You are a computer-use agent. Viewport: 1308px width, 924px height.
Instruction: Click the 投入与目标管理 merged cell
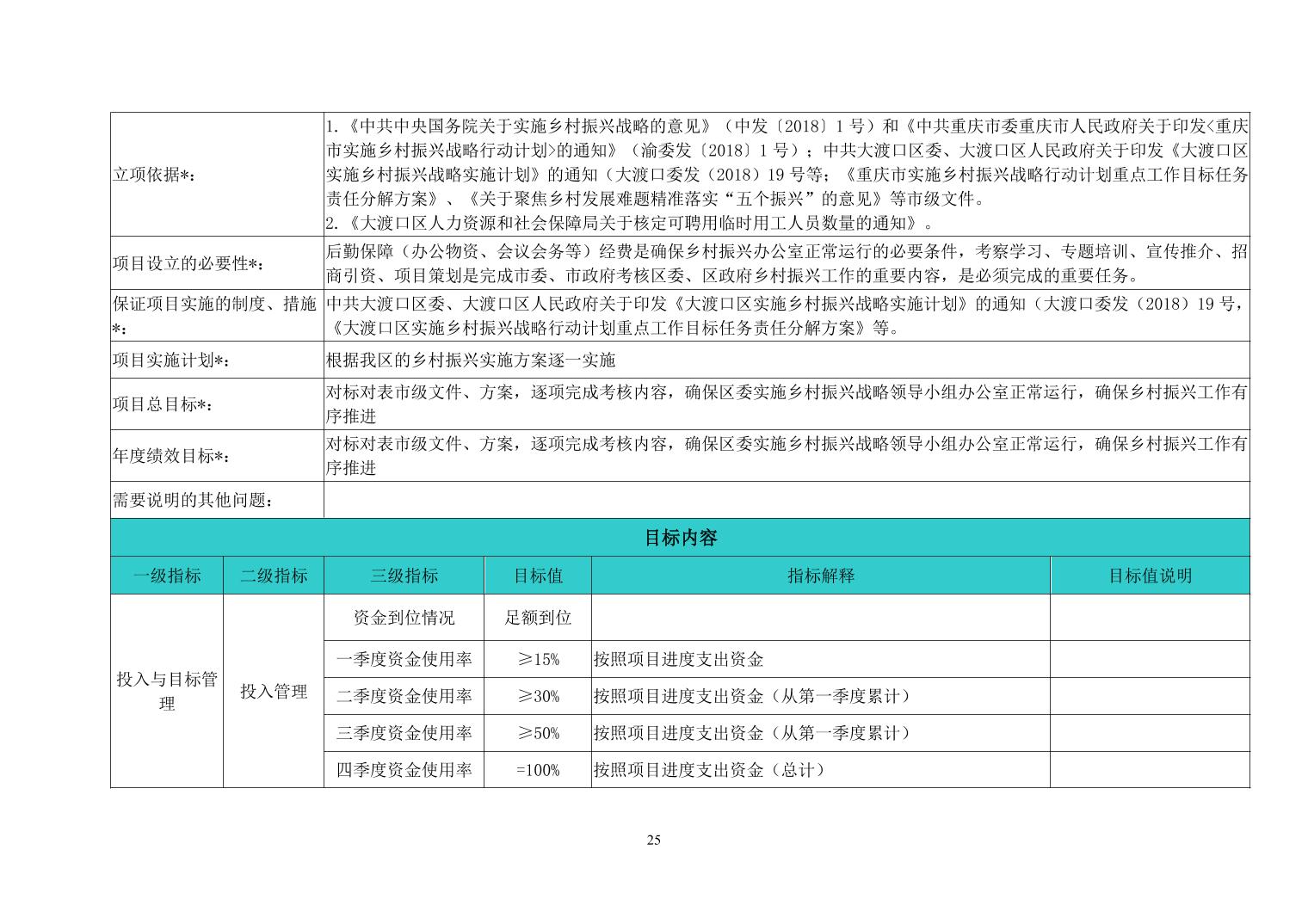coord(167,691)
